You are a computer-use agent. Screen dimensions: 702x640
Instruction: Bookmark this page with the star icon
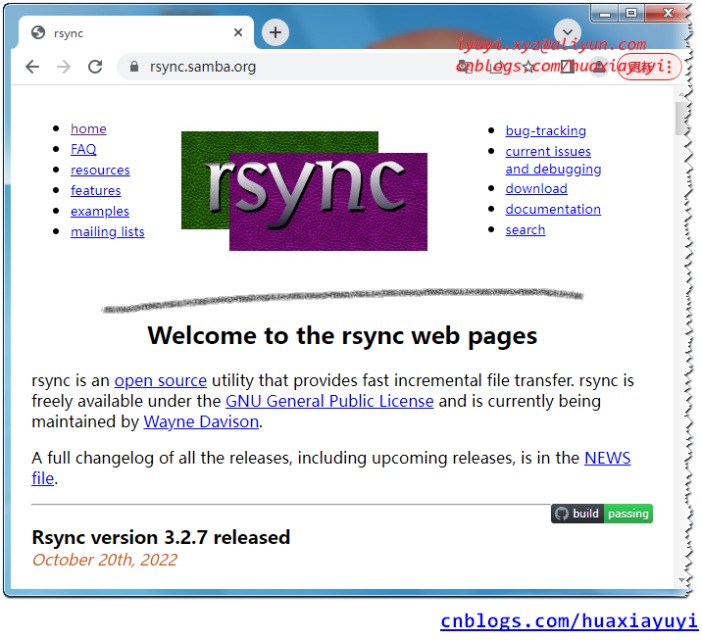[529, 67]
